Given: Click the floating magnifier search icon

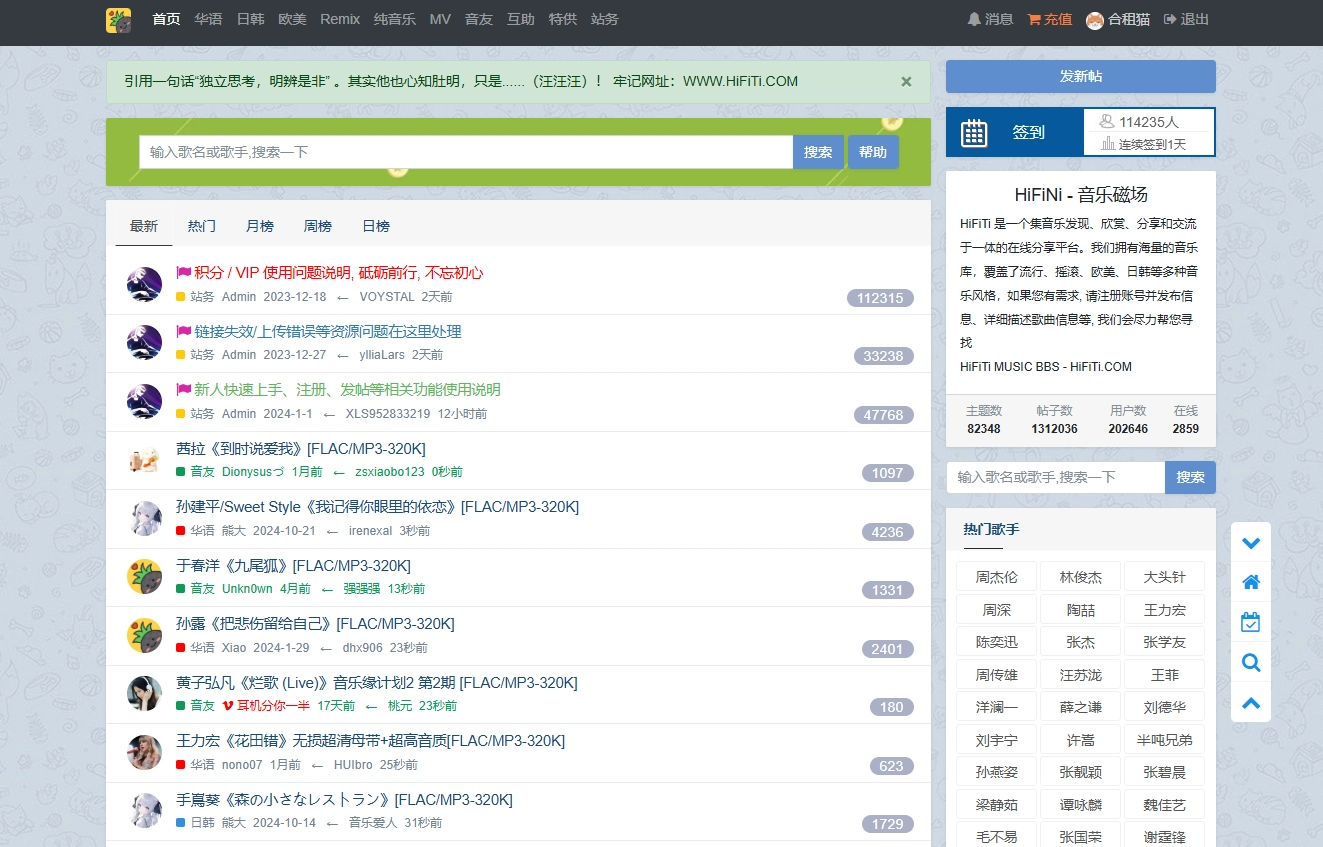Looking at the screenshot, I should 1250,662.
